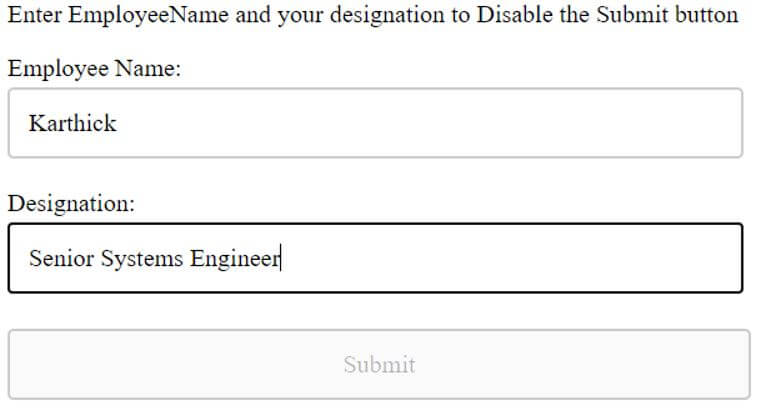Click empty space right of "Senior Systems Engineer"
The width and height of the screenshot is (760, 408).
[500, 258]
